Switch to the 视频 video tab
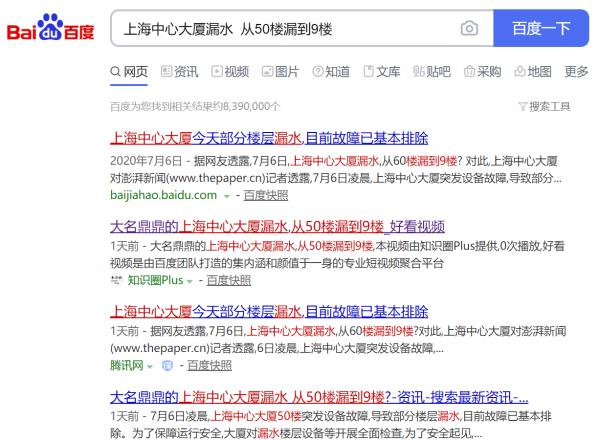 (x=231, y=72)
